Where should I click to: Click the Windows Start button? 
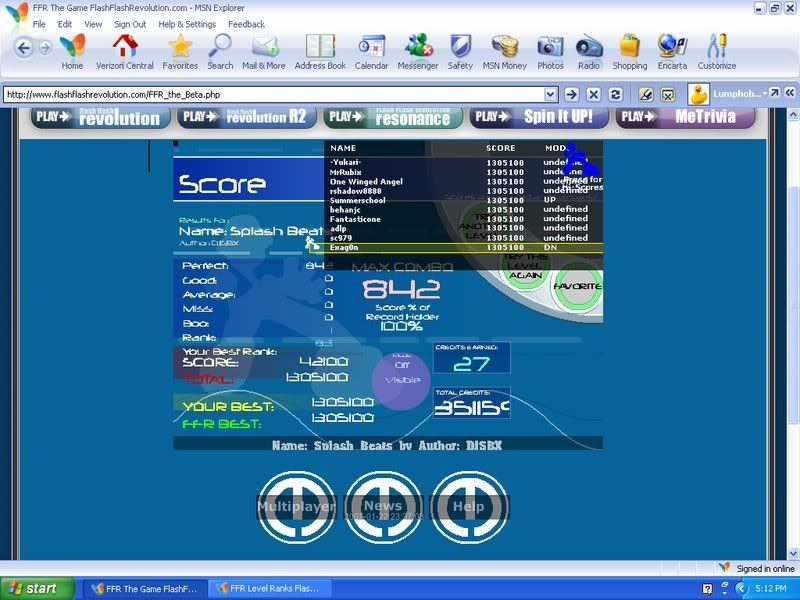point(37,588)
